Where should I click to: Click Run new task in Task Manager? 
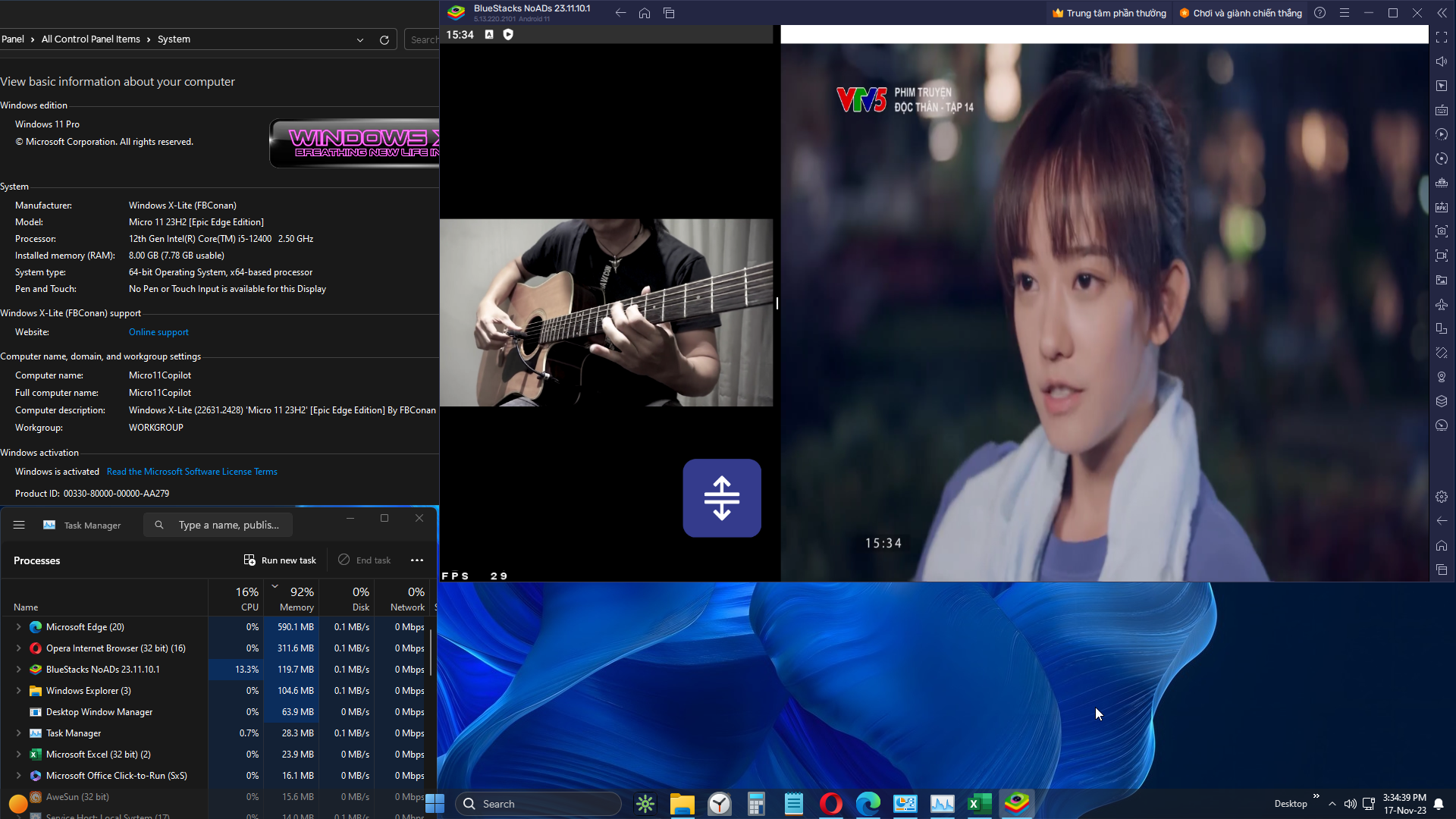pos(280,560)
